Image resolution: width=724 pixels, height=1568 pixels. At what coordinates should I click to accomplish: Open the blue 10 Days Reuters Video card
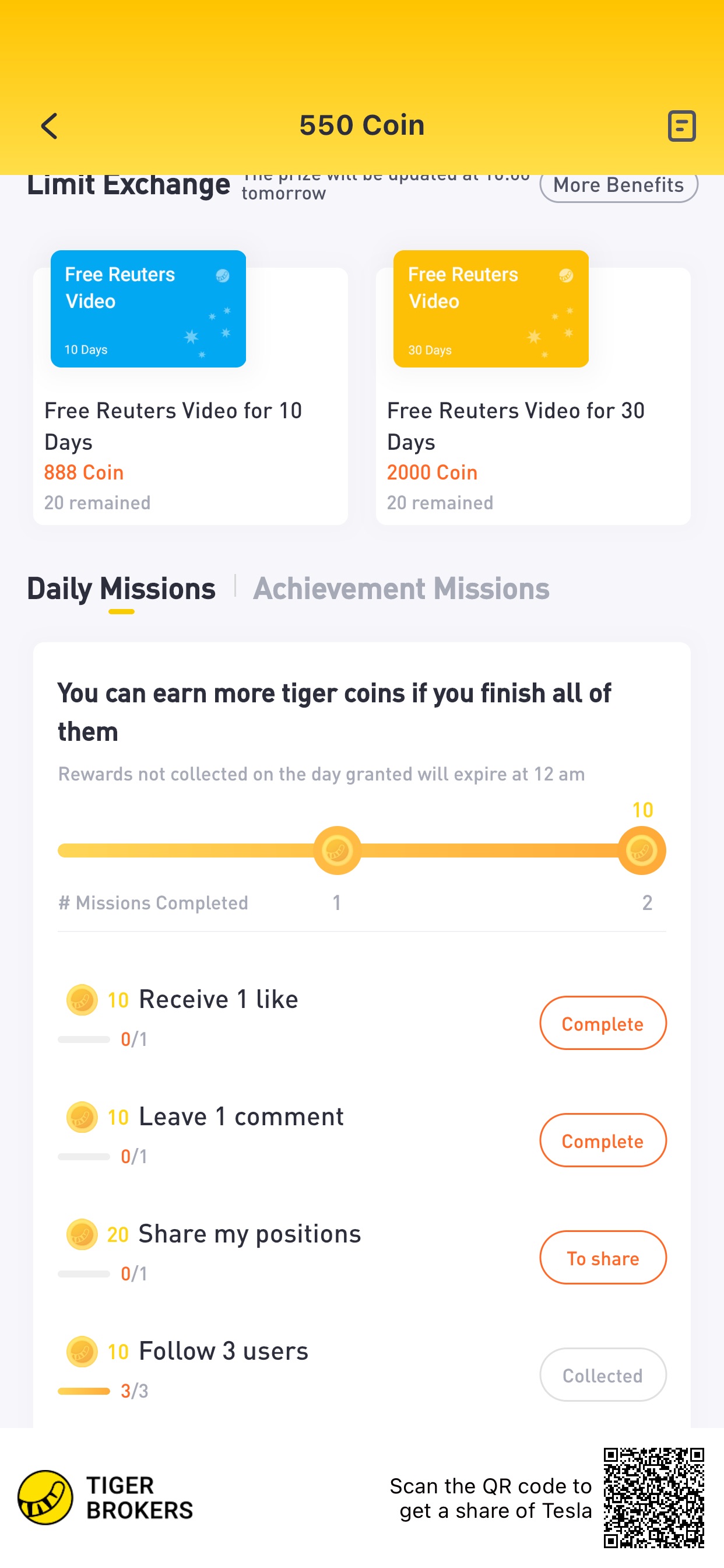point(148,309)
